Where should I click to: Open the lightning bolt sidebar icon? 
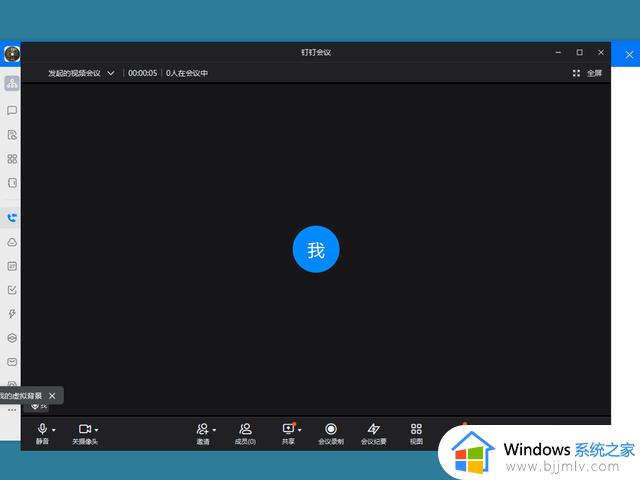pos(12,314)
